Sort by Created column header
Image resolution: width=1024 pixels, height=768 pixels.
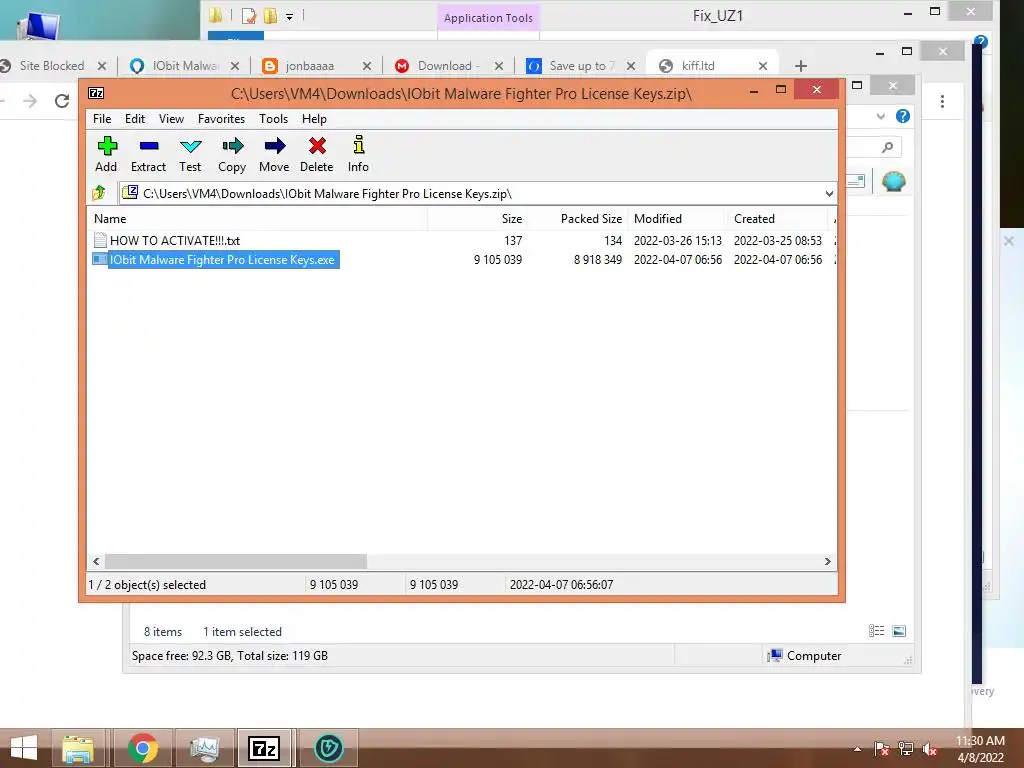(x=777, y=219)
